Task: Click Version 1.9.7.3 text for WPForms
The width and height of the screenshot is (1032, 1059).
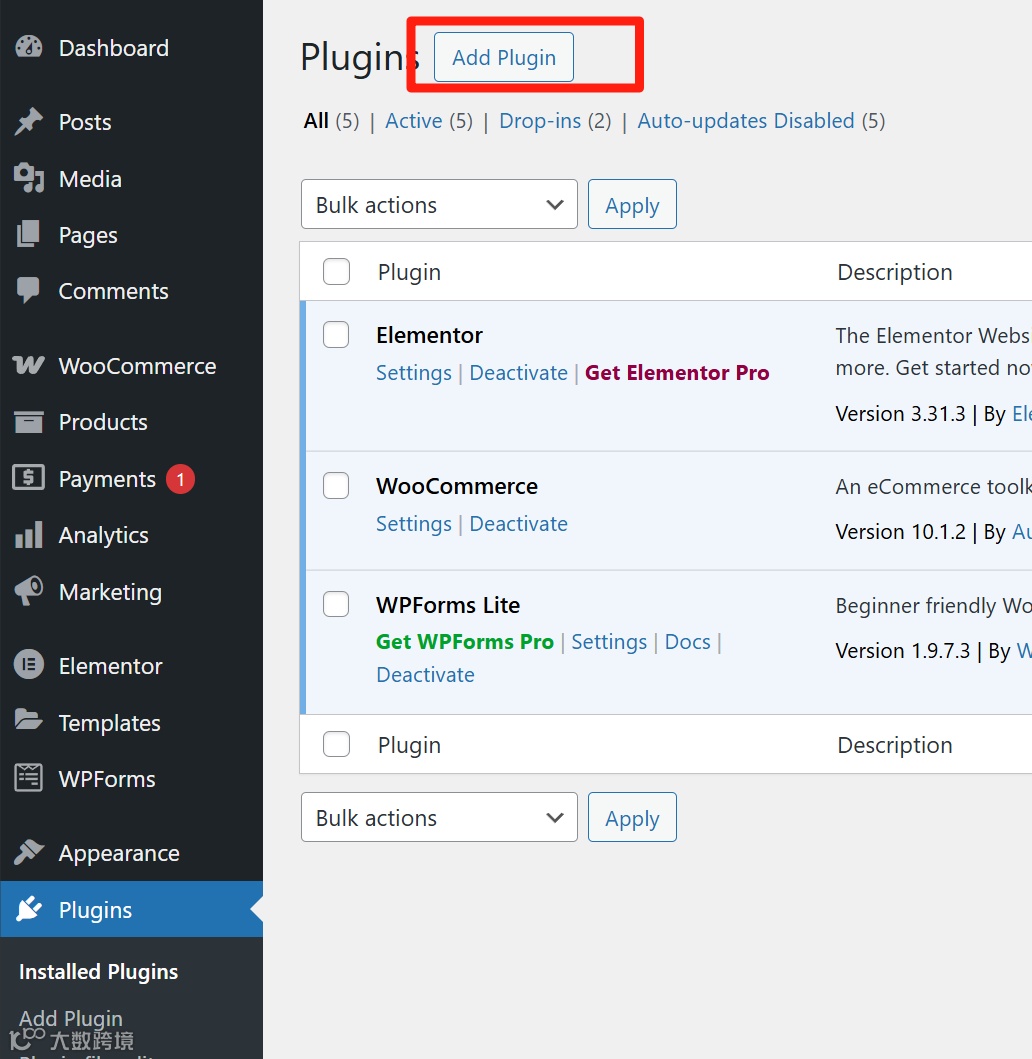Action: click(902, 651)
